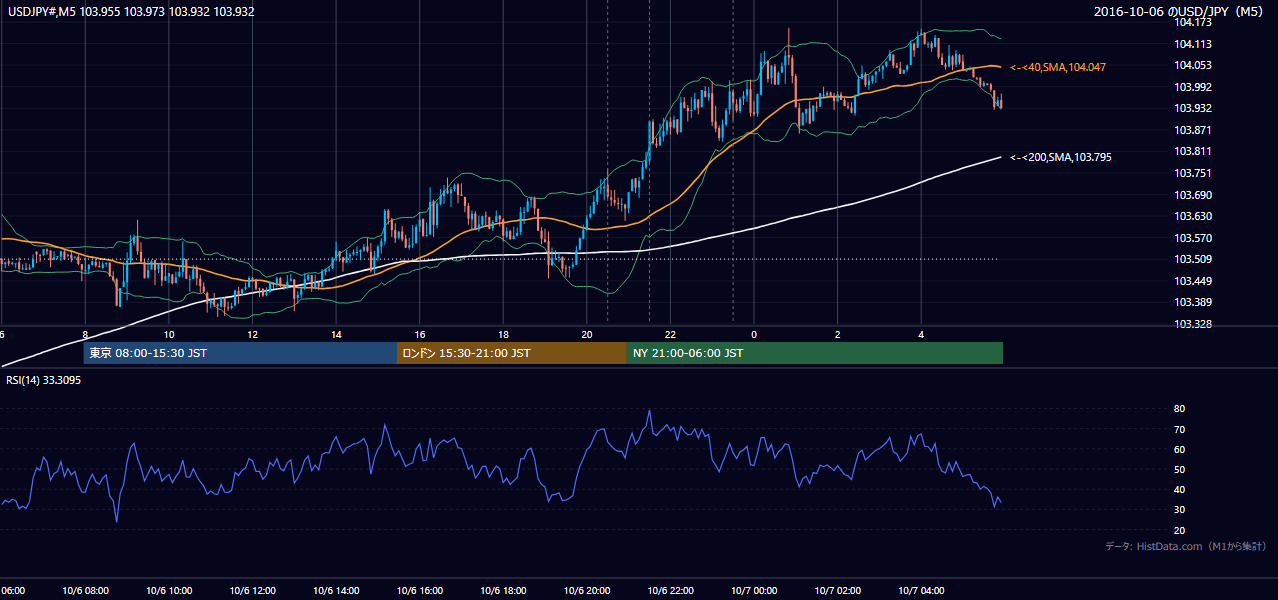
Task: Click RSI scale value 50
Action: (1179, 469)
